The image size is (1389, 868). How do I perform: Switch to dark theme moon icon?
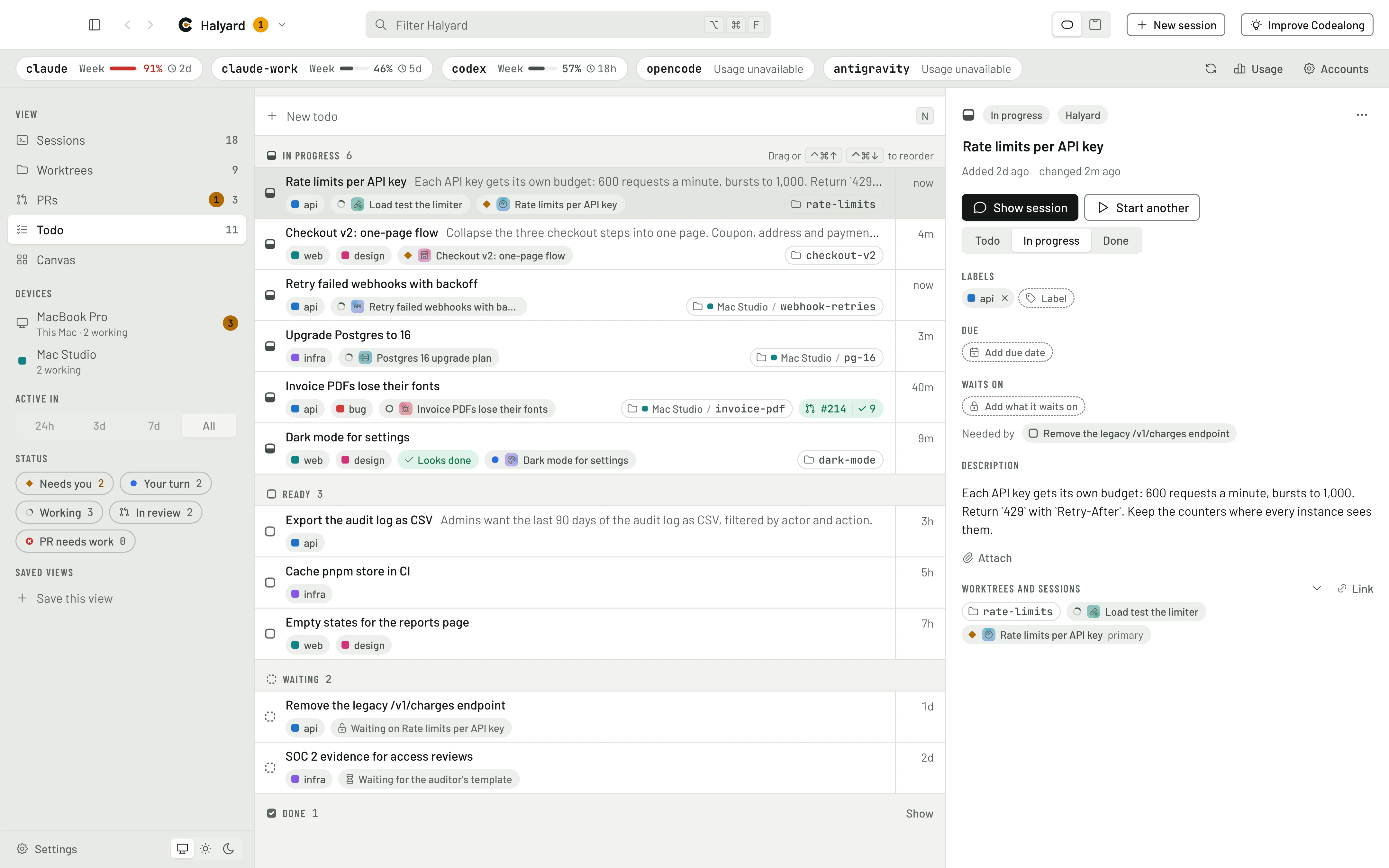(x=228, y=848)
